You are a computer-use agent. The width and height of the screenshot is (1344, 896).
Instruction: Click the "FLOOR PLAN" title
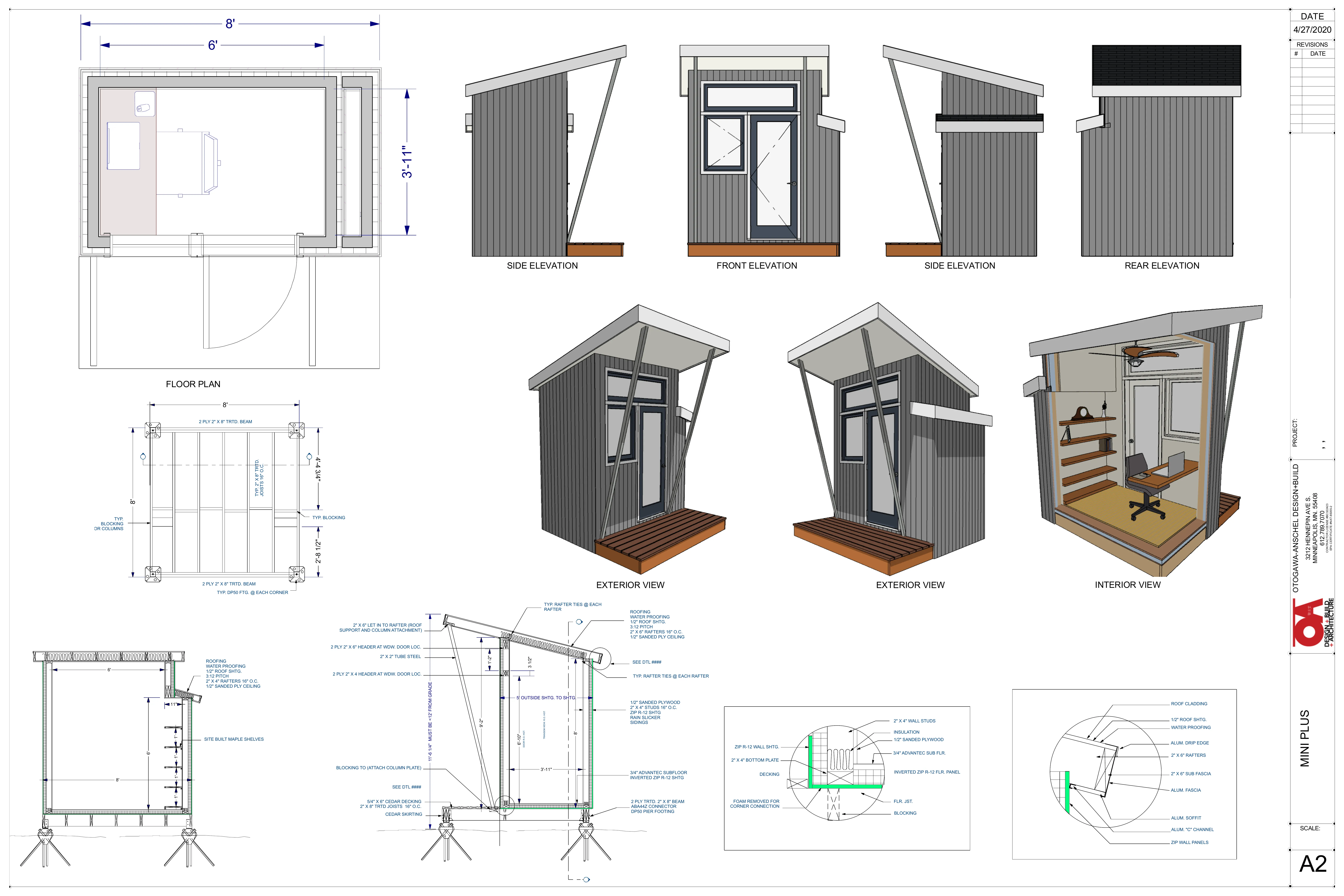coord(193,384)
